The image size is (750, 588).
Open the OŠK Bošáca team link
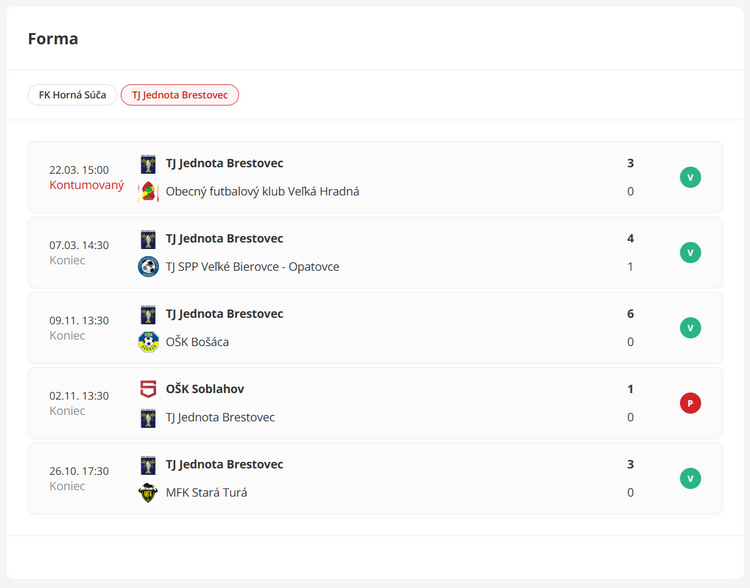(x=197, y=342)
